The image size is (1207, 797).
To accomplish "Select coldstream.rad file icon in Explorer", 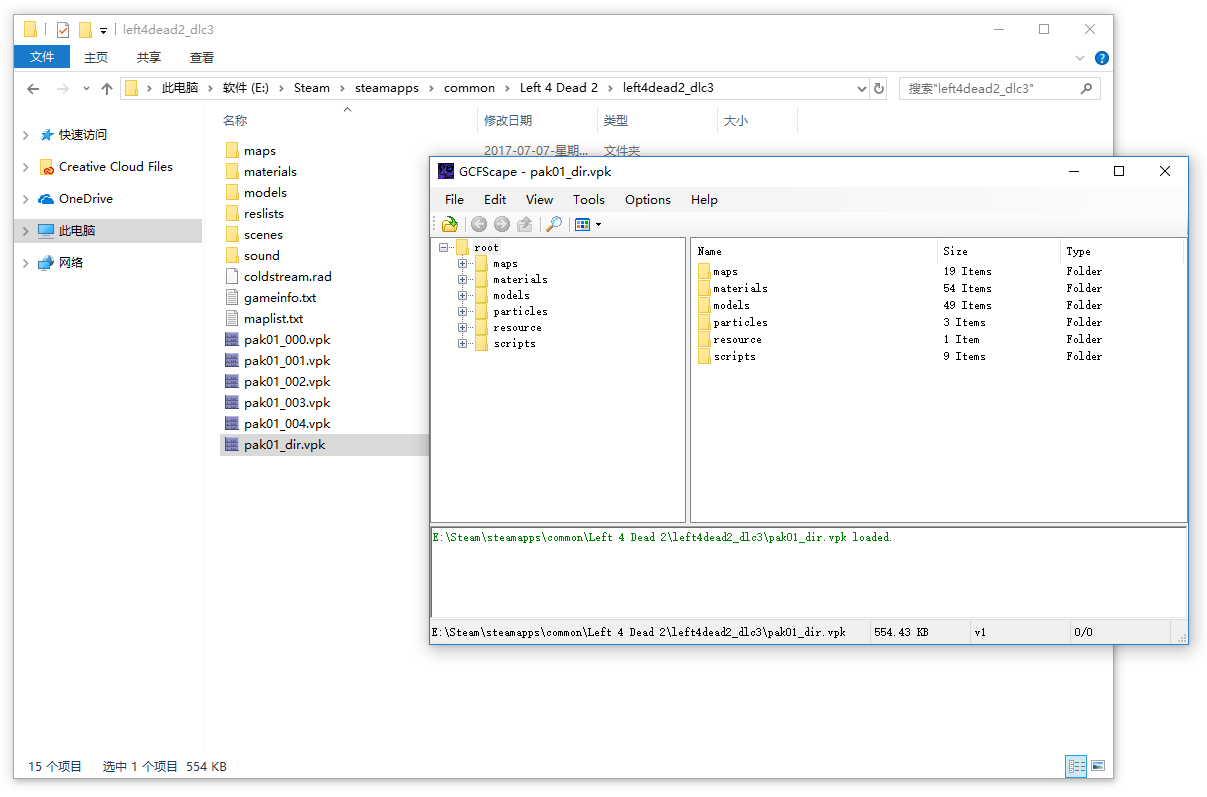I will pos(232,277).
